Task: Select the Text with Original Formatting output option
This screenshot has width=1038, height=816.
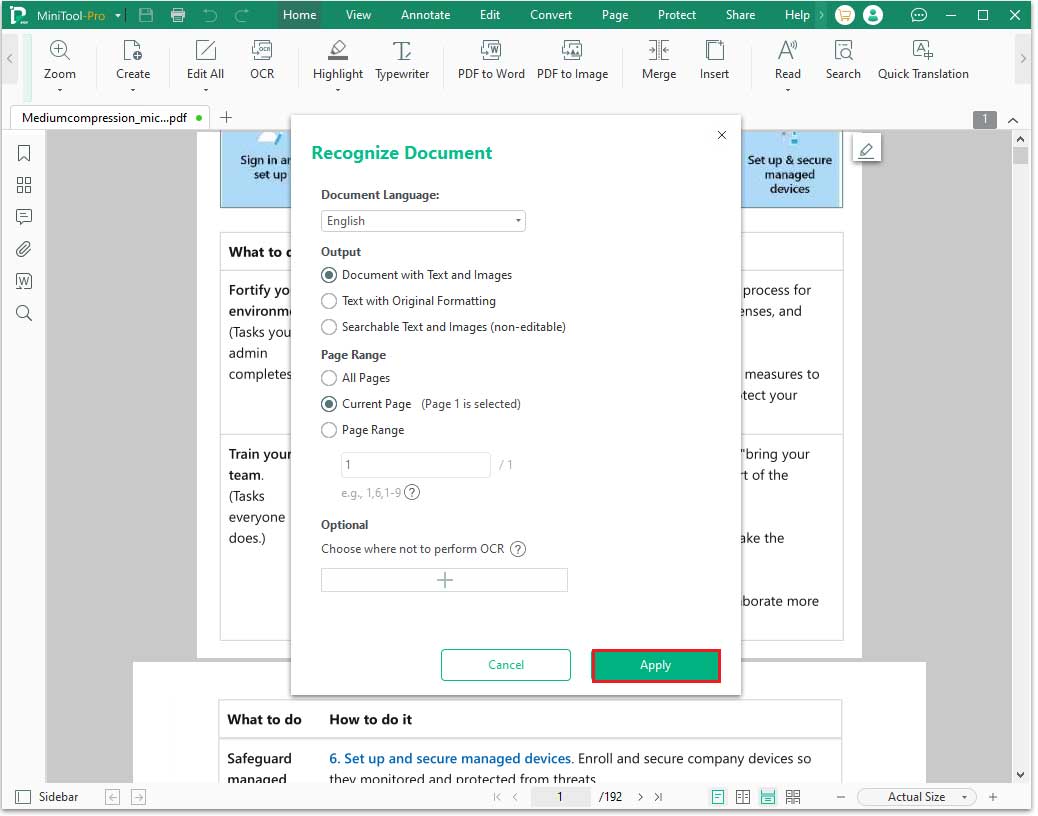Action: [329, 301]
